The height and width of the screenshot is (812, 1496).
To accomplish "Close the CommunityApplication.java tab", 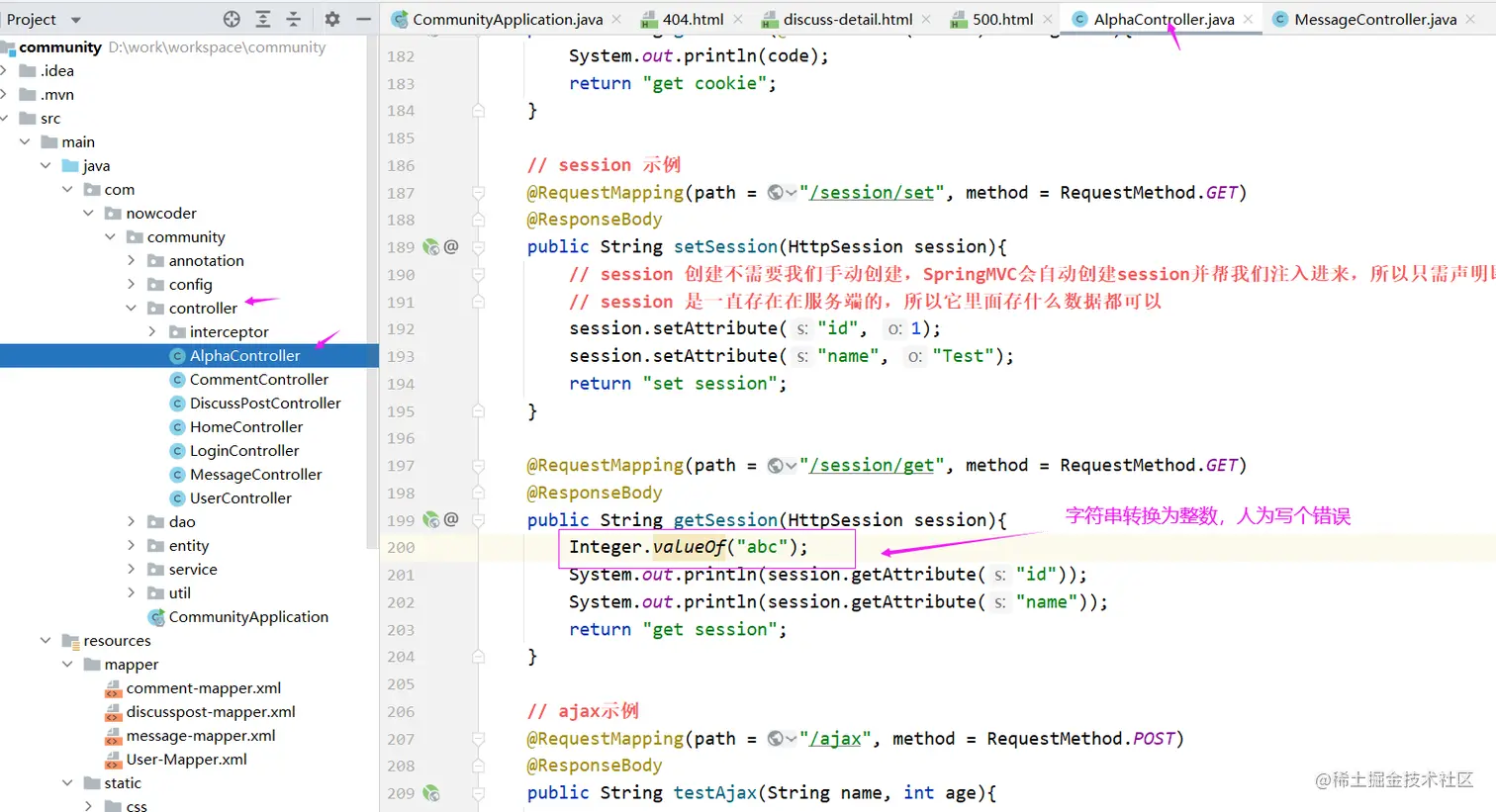I will tap(616, 19).
